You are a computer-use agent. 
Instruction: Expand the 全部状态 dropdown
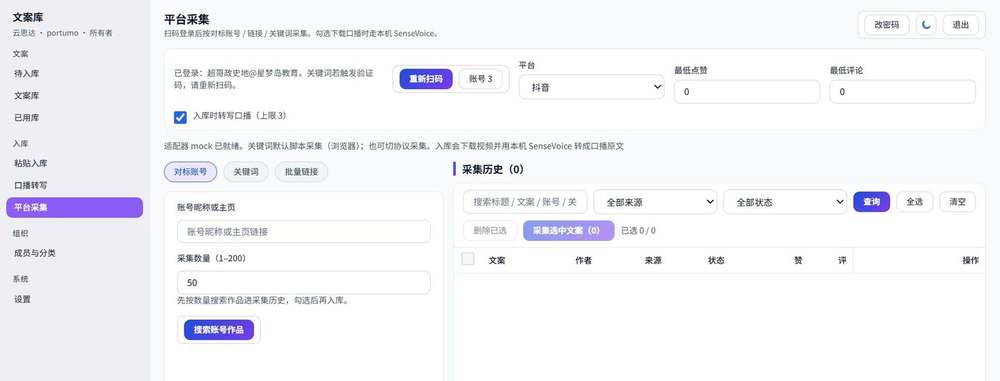click(785, 202)
